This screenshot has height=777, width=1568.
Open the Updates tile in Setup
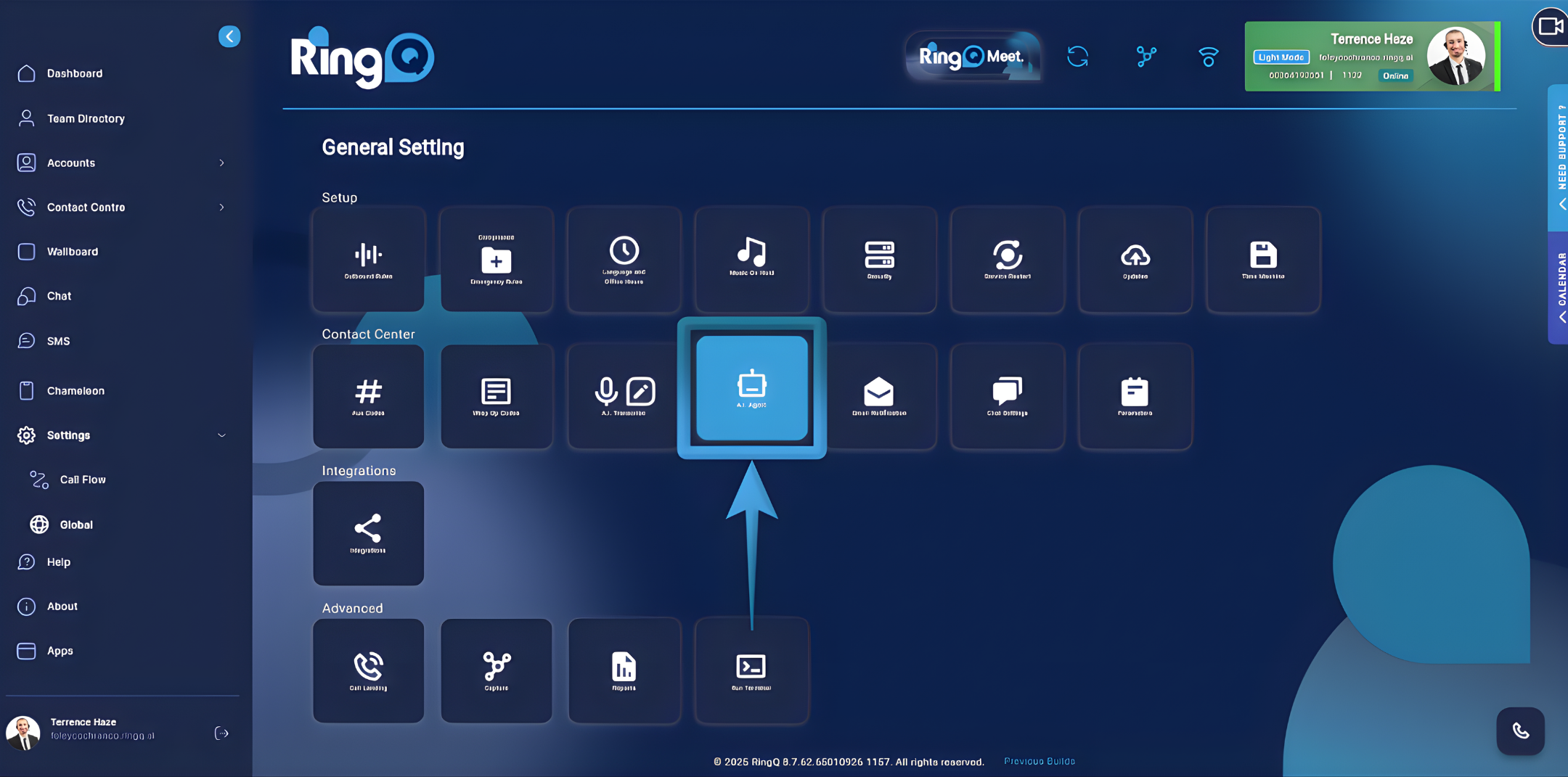coord(1135,259)
